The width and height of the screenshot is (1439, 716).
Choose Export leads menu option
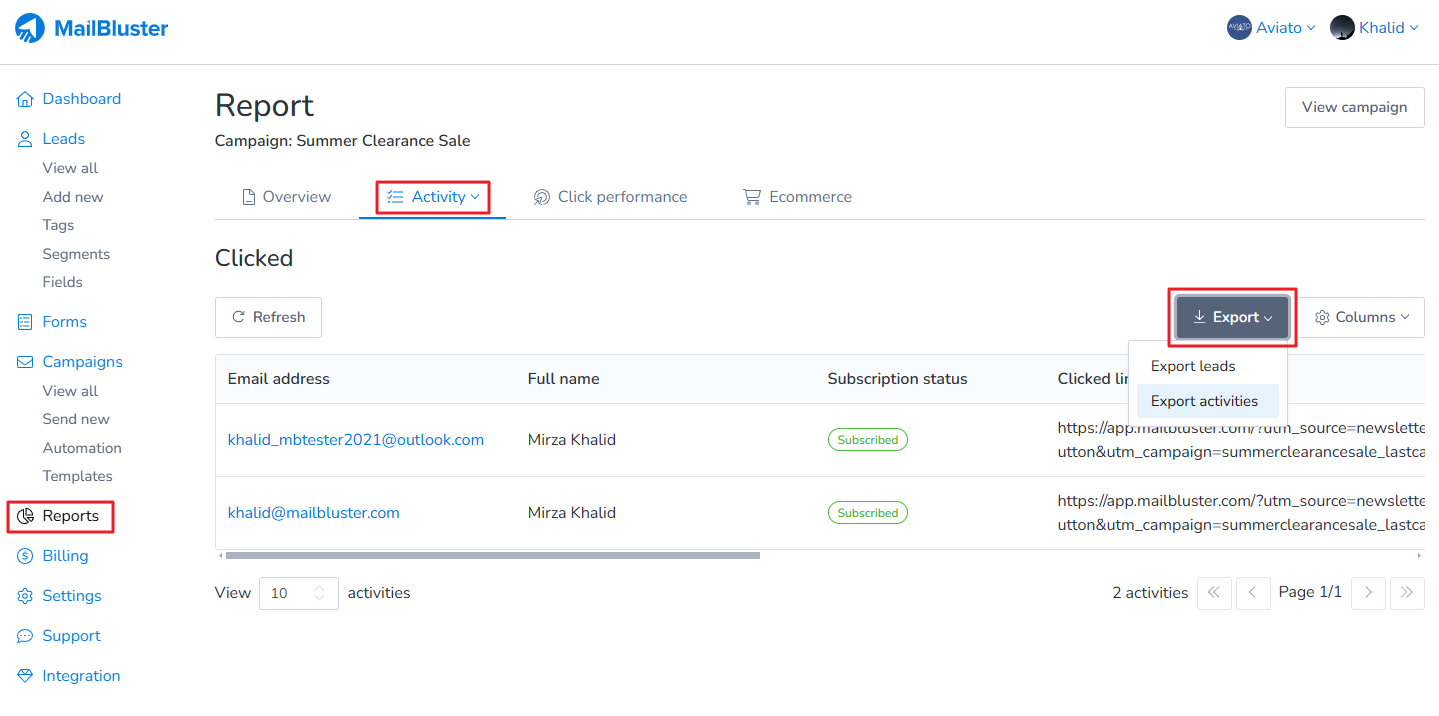[x=1193, y=366]
